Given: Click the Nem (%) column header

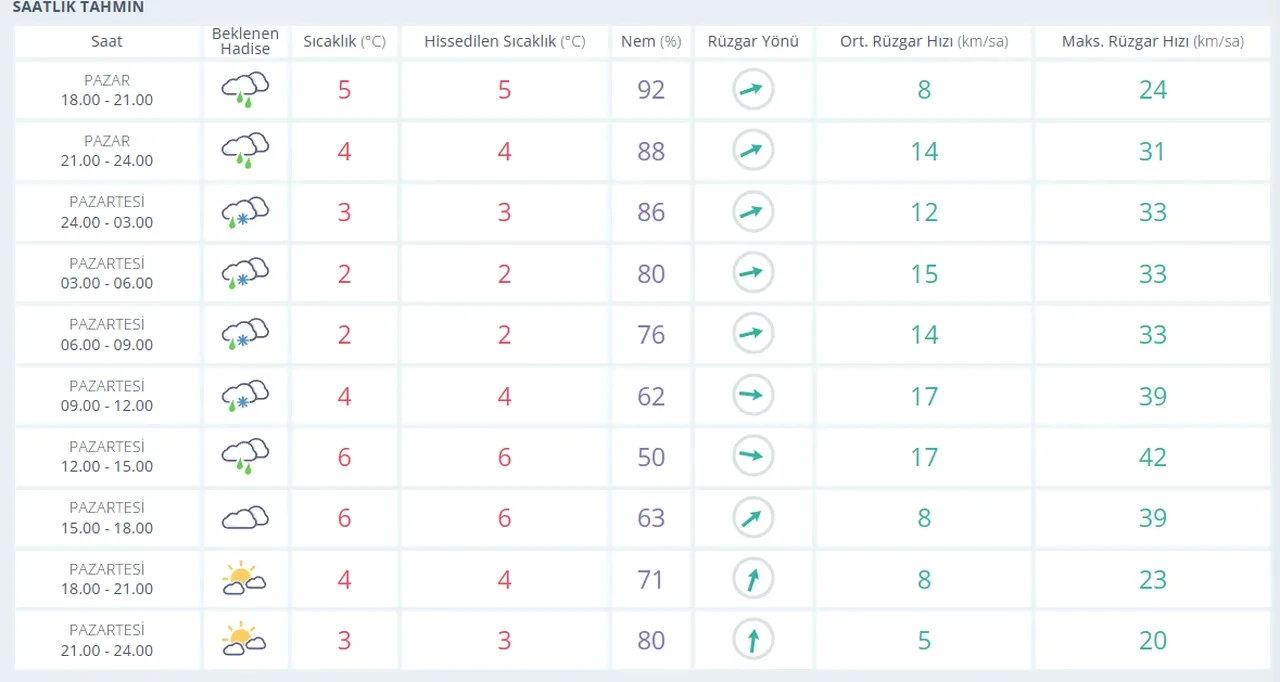Looking at the screenshot, I should (651, 42).
